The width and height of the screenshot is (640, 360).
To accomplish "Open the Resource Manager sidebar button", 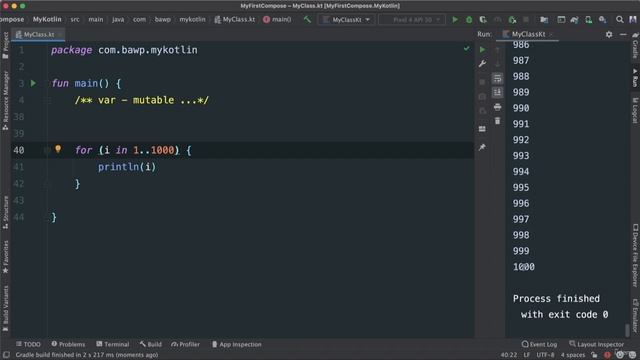I will [5, 100].
